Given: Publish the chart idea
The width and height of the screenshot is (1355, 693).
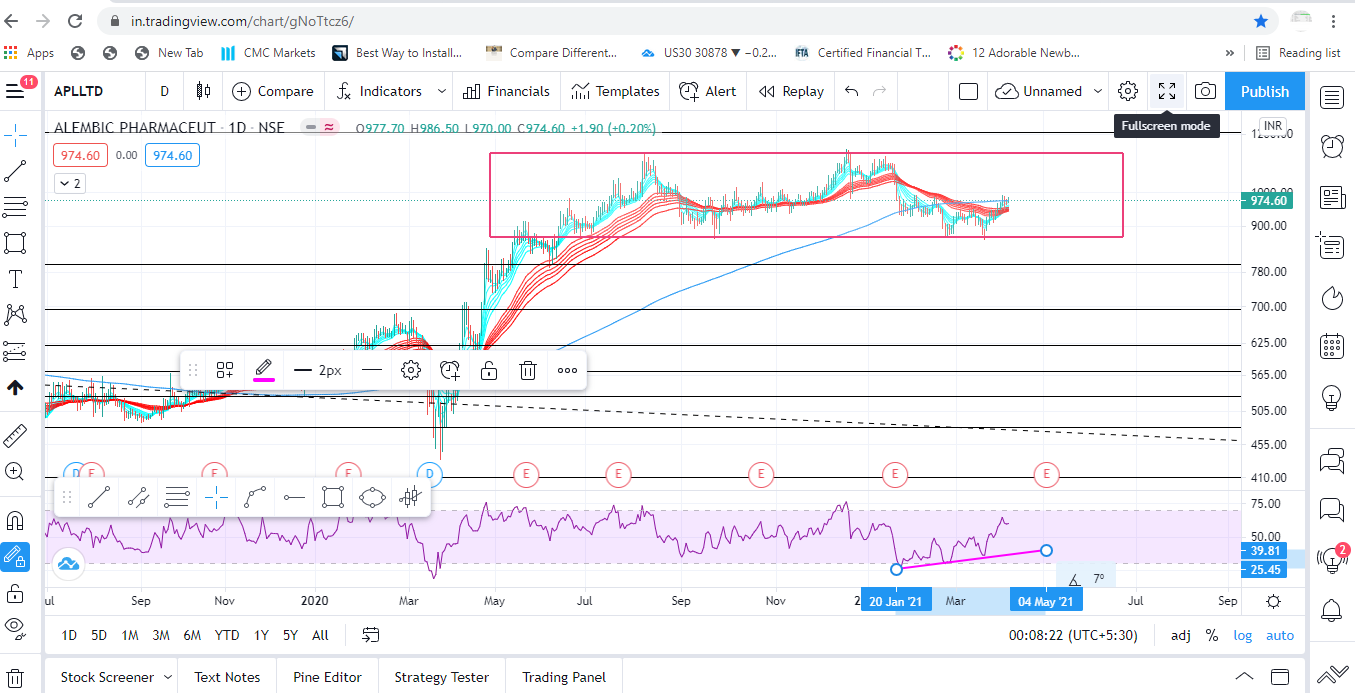Looking at the screenshot, I should click(1265, 91).
